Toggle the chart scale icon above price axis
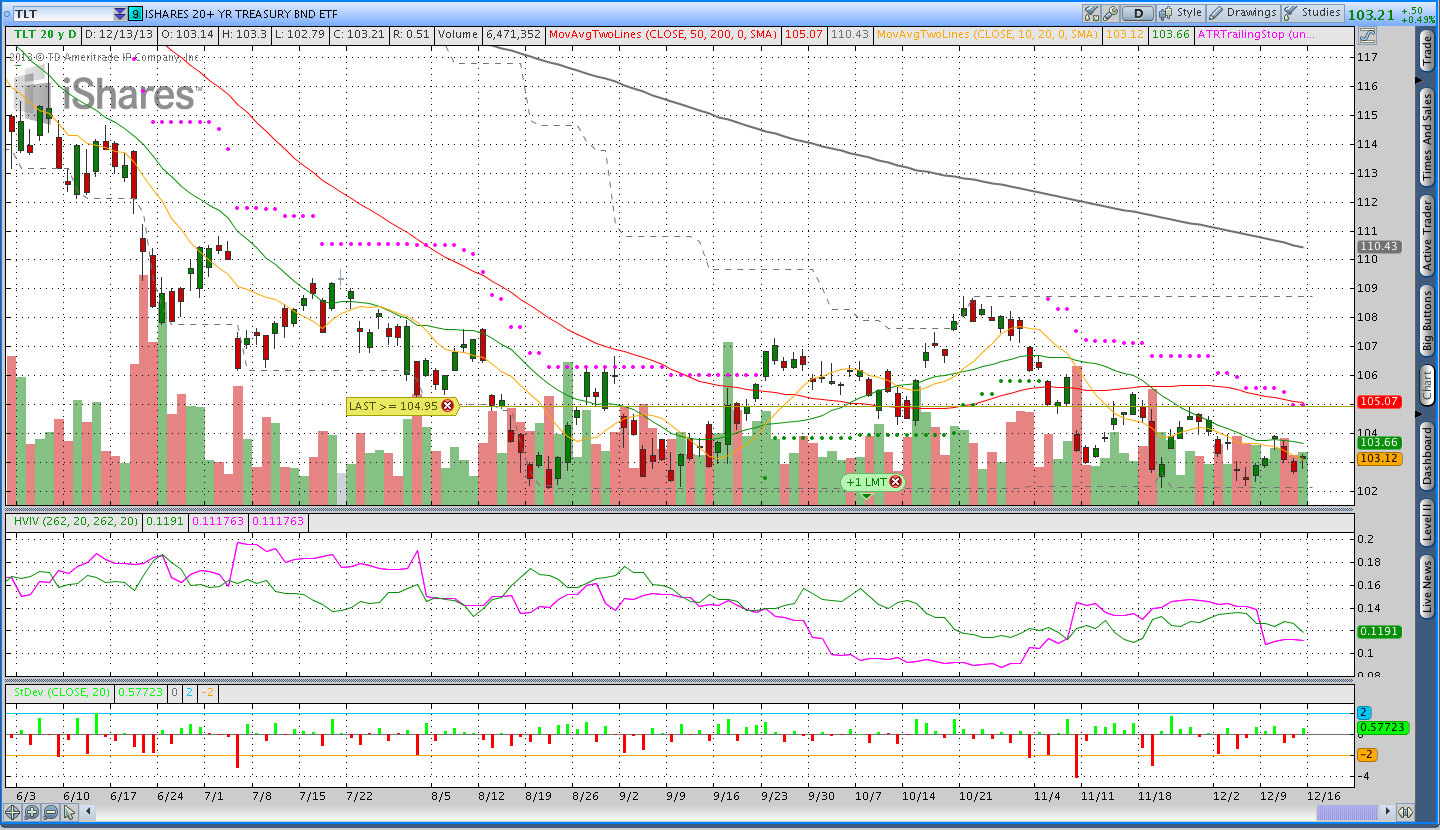The width and height of the screenshot is (1440, 830). [1367, 35]
